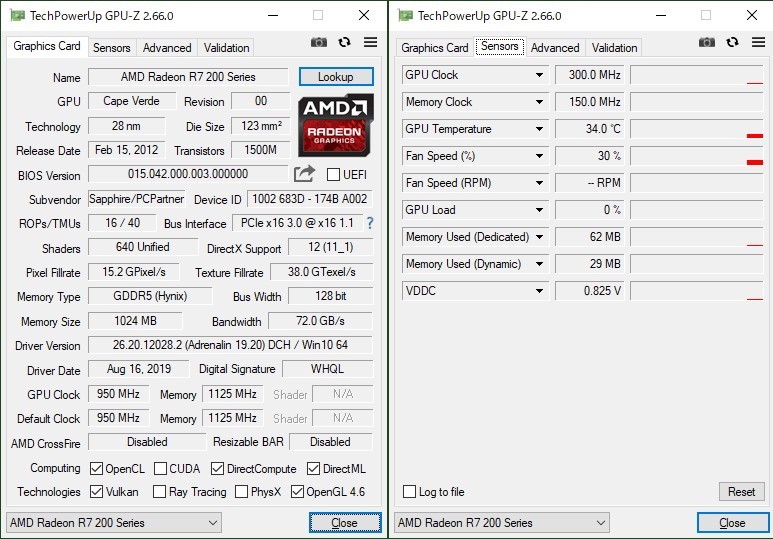Open the Fan Speed (RPM) sensor dropdown
This screenshot has height=539, width=773.
[539, 183]
